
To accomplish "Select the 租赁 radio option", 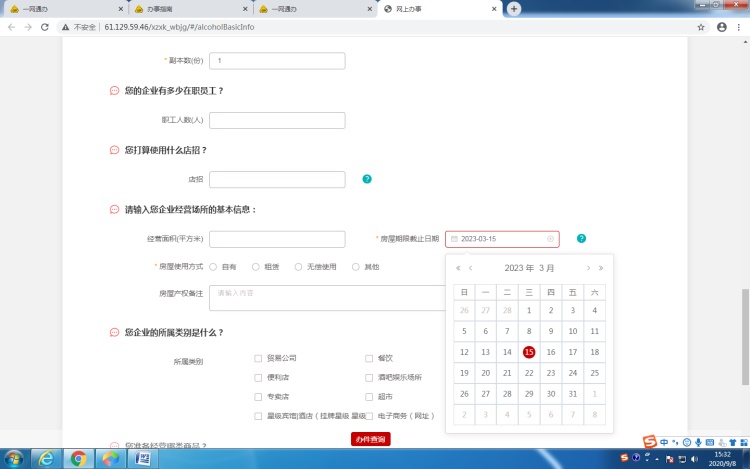I will [x=256, y=267].
